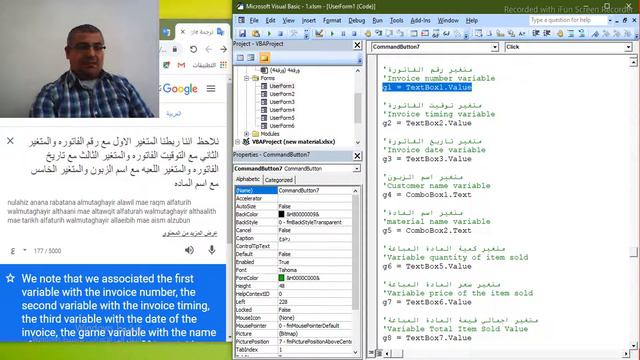Select UserForm3 in the project tree

click(282, 102)
